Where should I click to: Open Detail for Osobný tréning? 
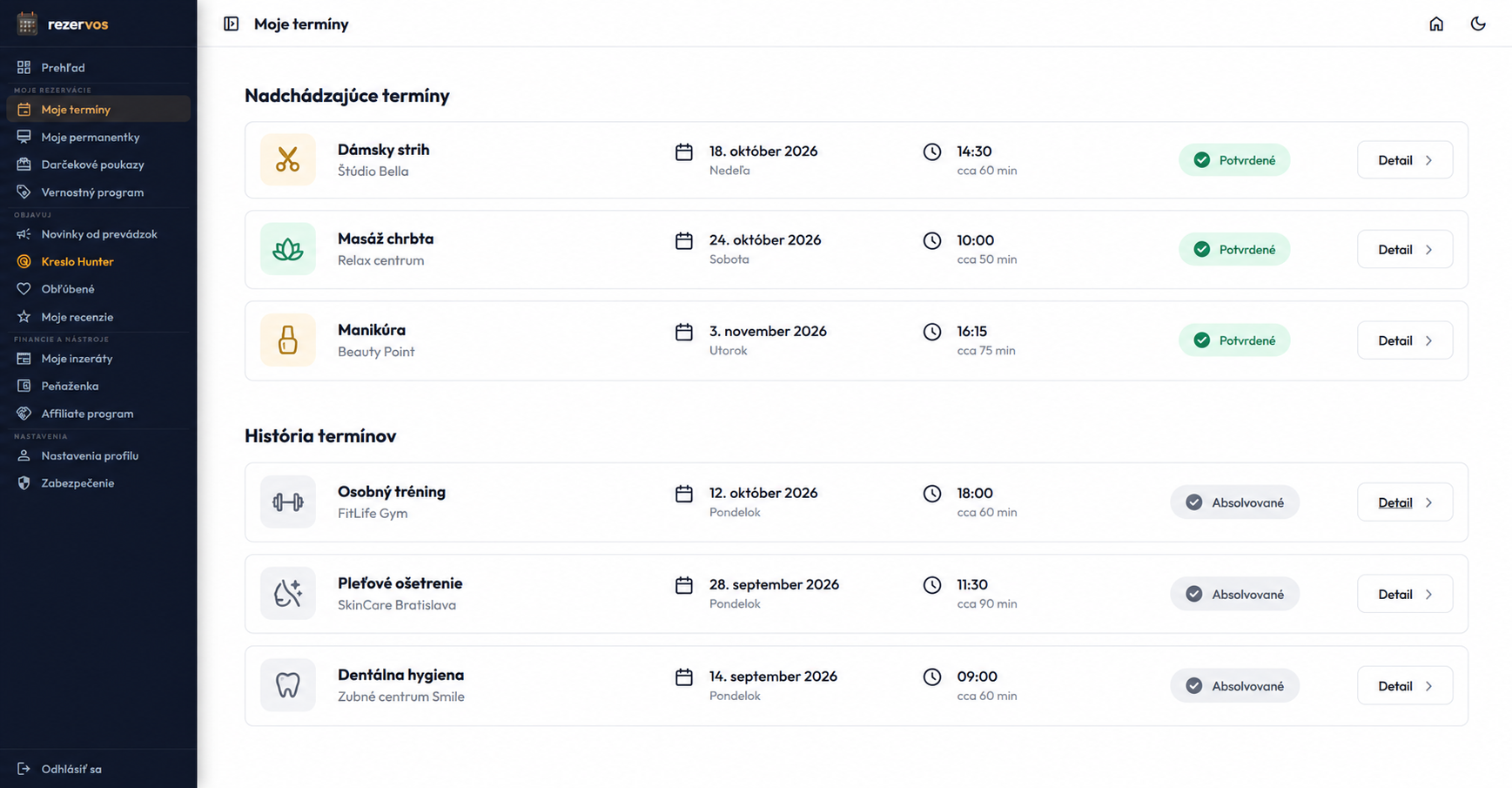tap(1404, 502)
